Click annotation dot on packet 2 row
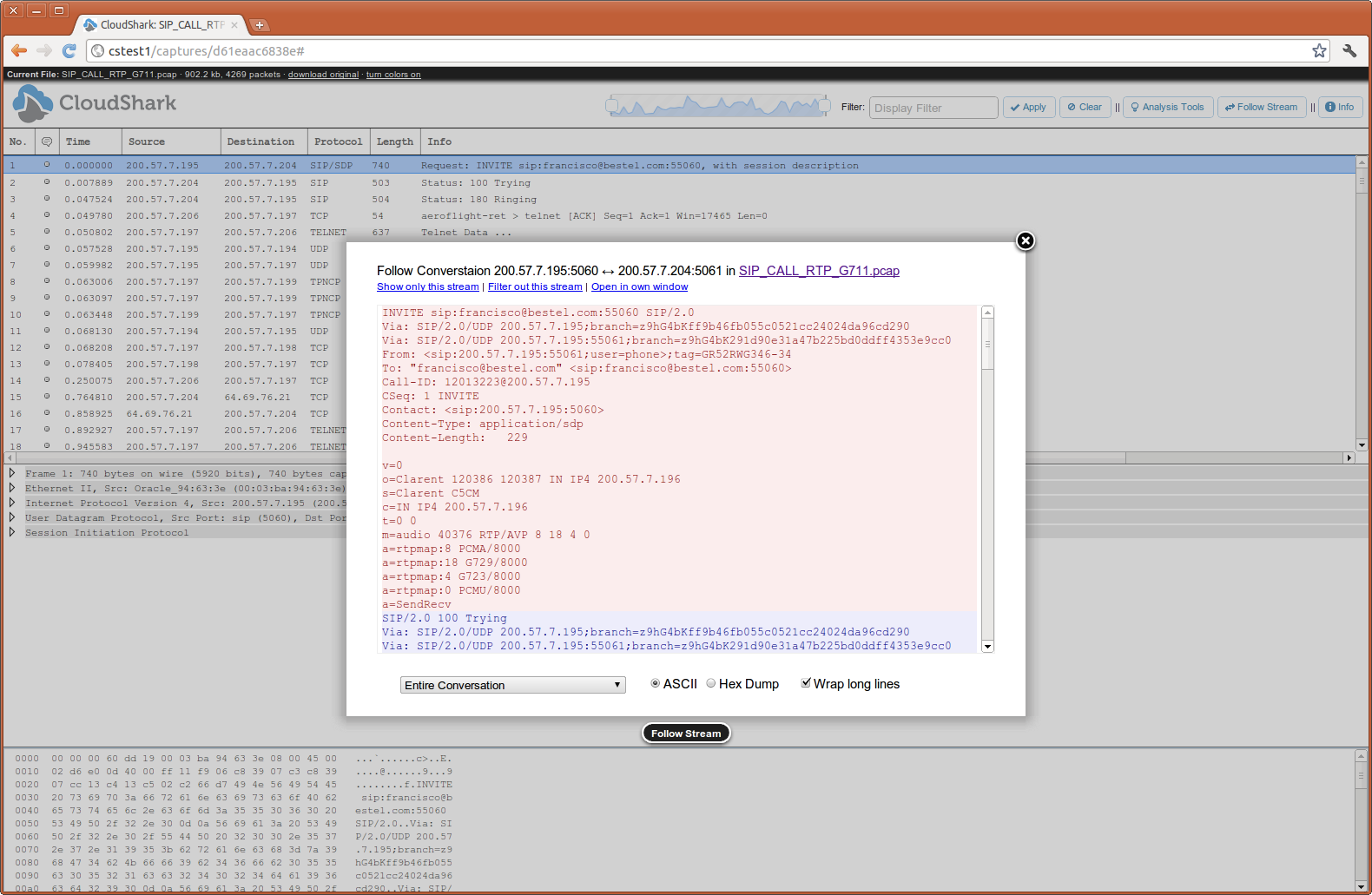Image resolution: width=1372 pixels, height=895 pixels. [47, 182]
